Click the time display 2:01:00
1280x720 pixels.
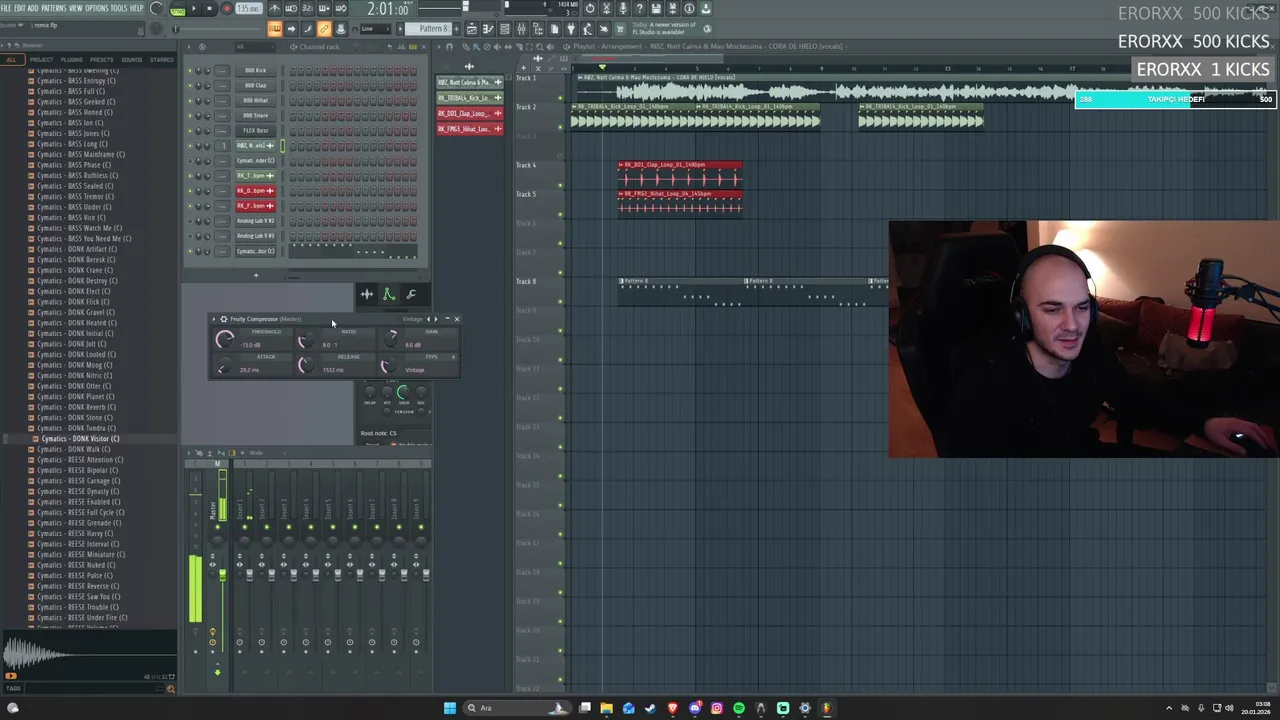coord(387,9)
